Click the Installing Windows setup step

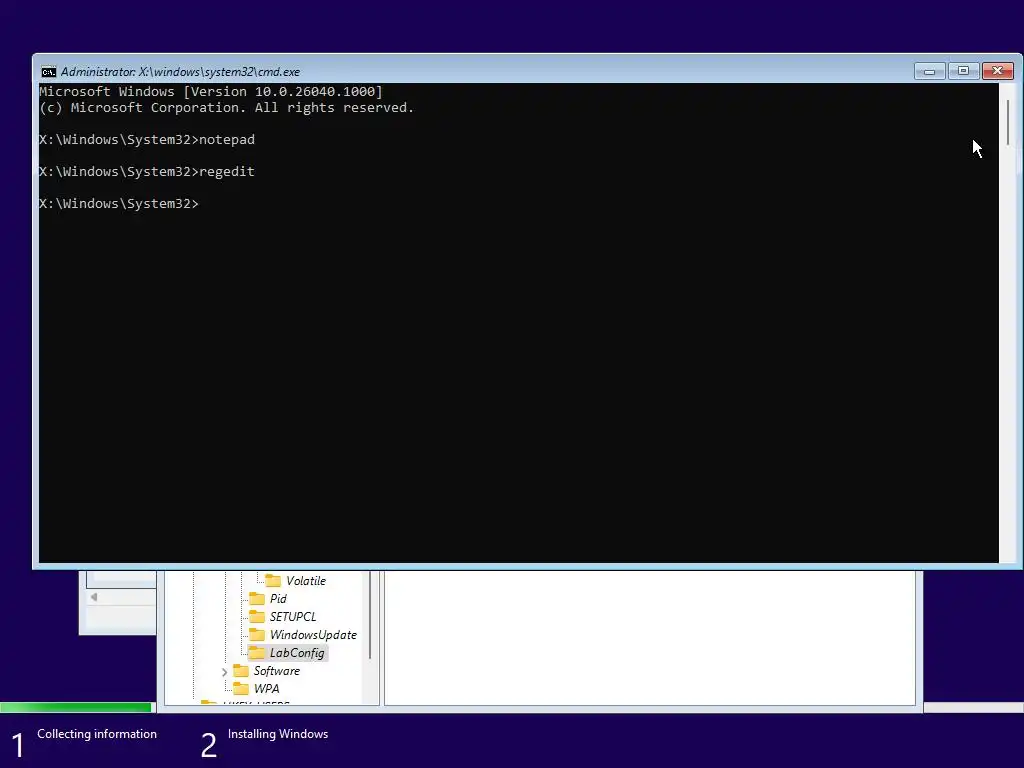[x=278, y=734]
